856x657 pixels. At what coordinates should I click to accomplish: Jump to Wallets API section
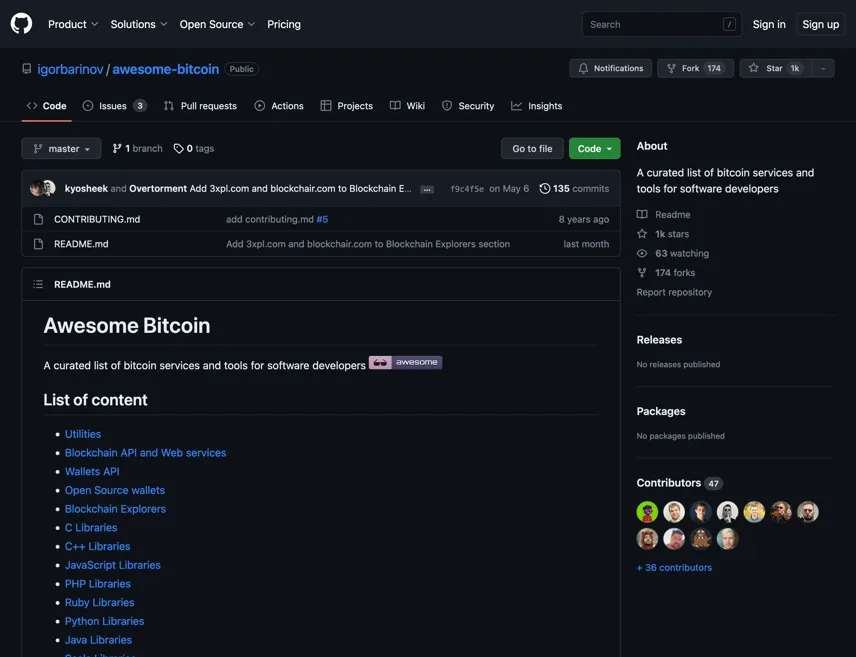tap(92, 471)
